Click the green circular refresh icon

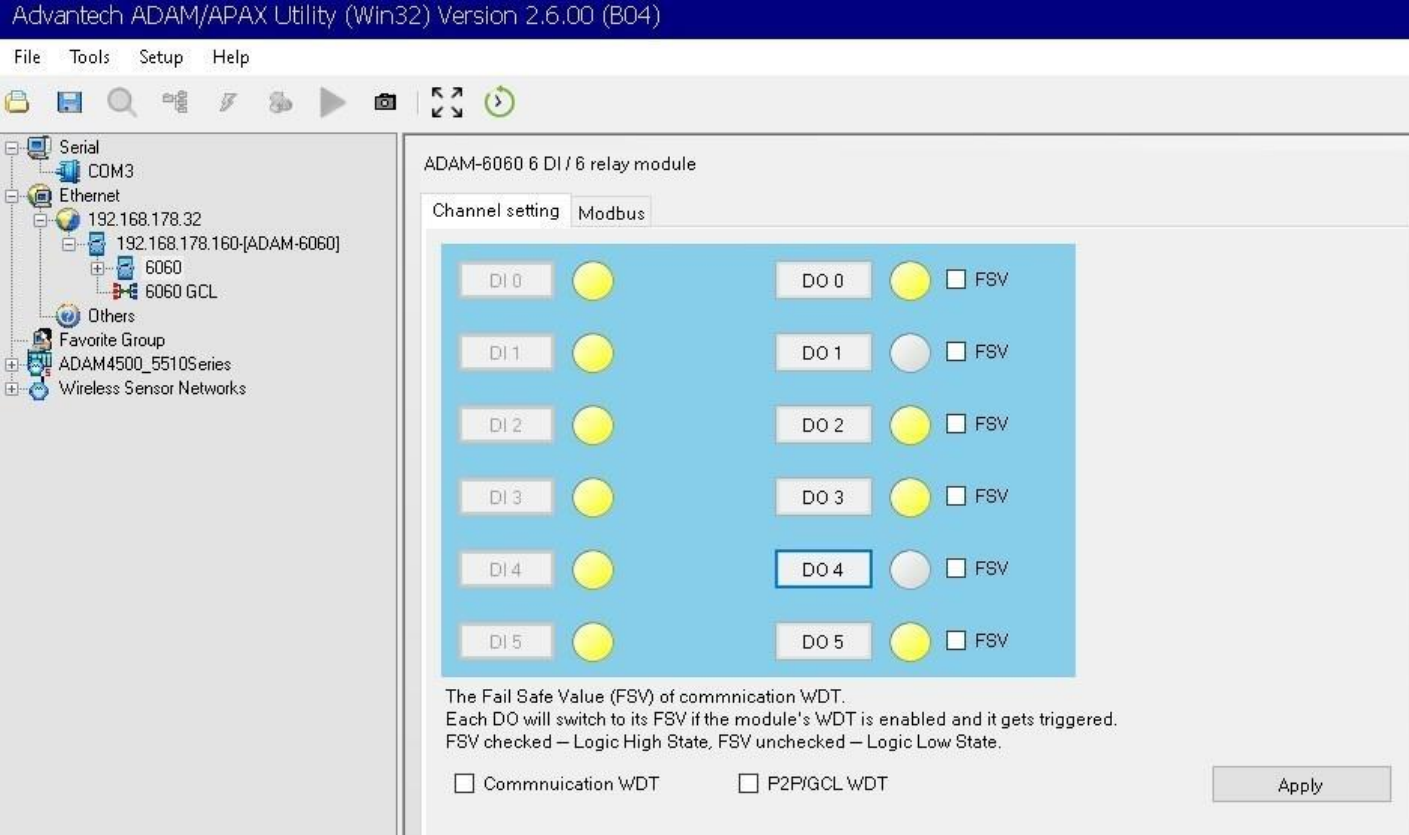pyautogui.click(x=499, y=102)
